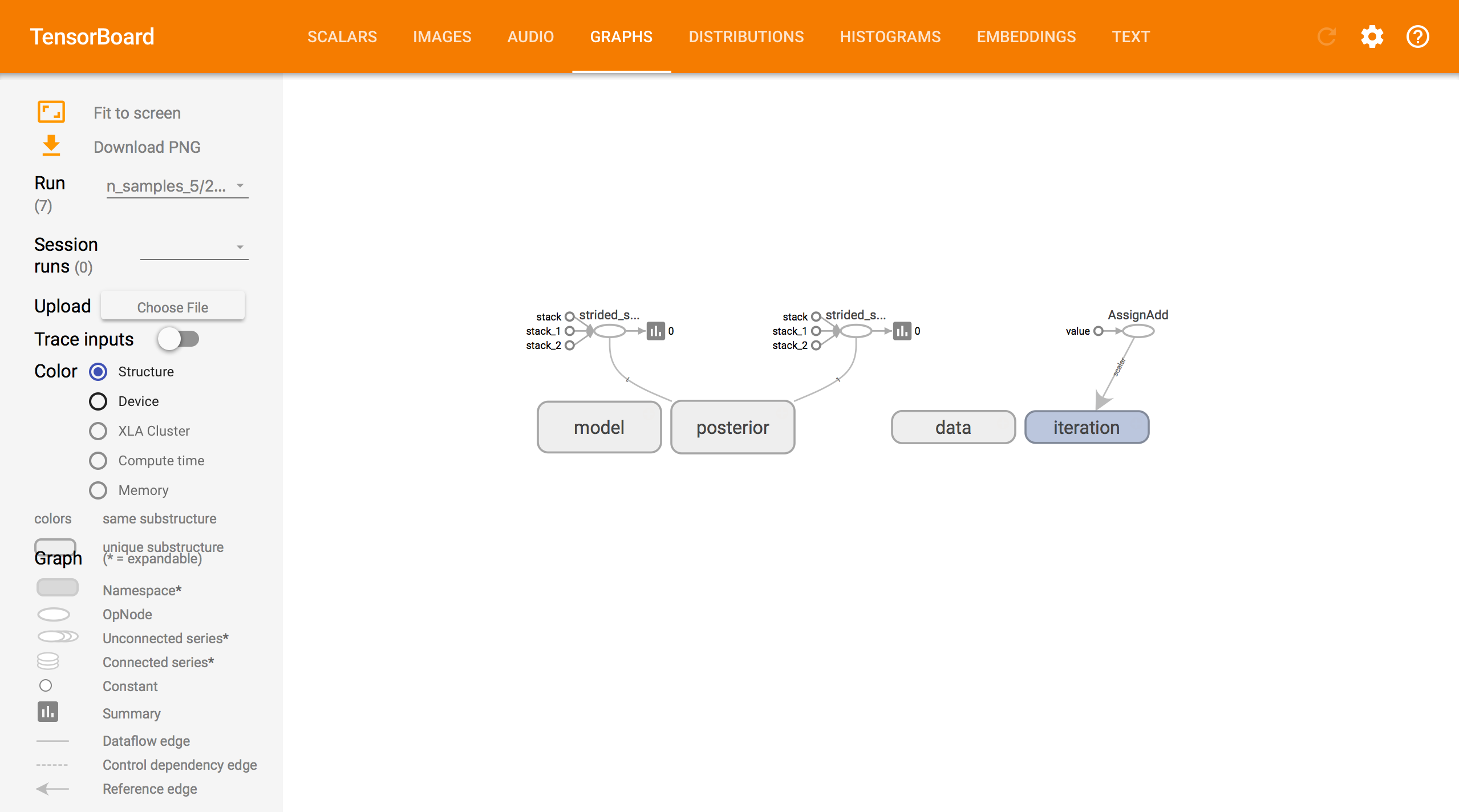Click the Choose File button

click(x=173, y=307)
